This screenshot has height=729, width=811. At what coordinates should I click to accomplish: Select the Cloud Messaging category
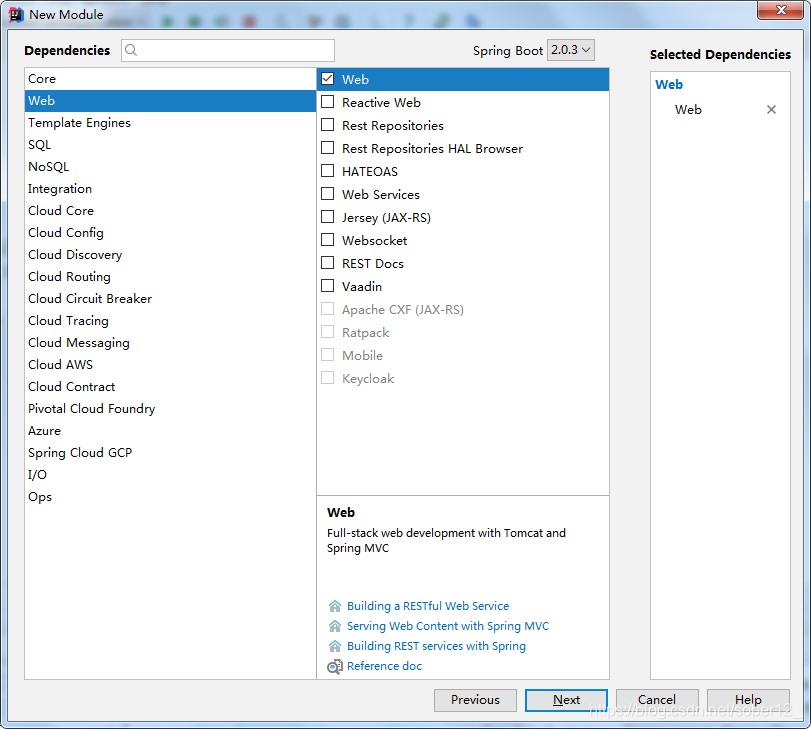pos(170,343)
